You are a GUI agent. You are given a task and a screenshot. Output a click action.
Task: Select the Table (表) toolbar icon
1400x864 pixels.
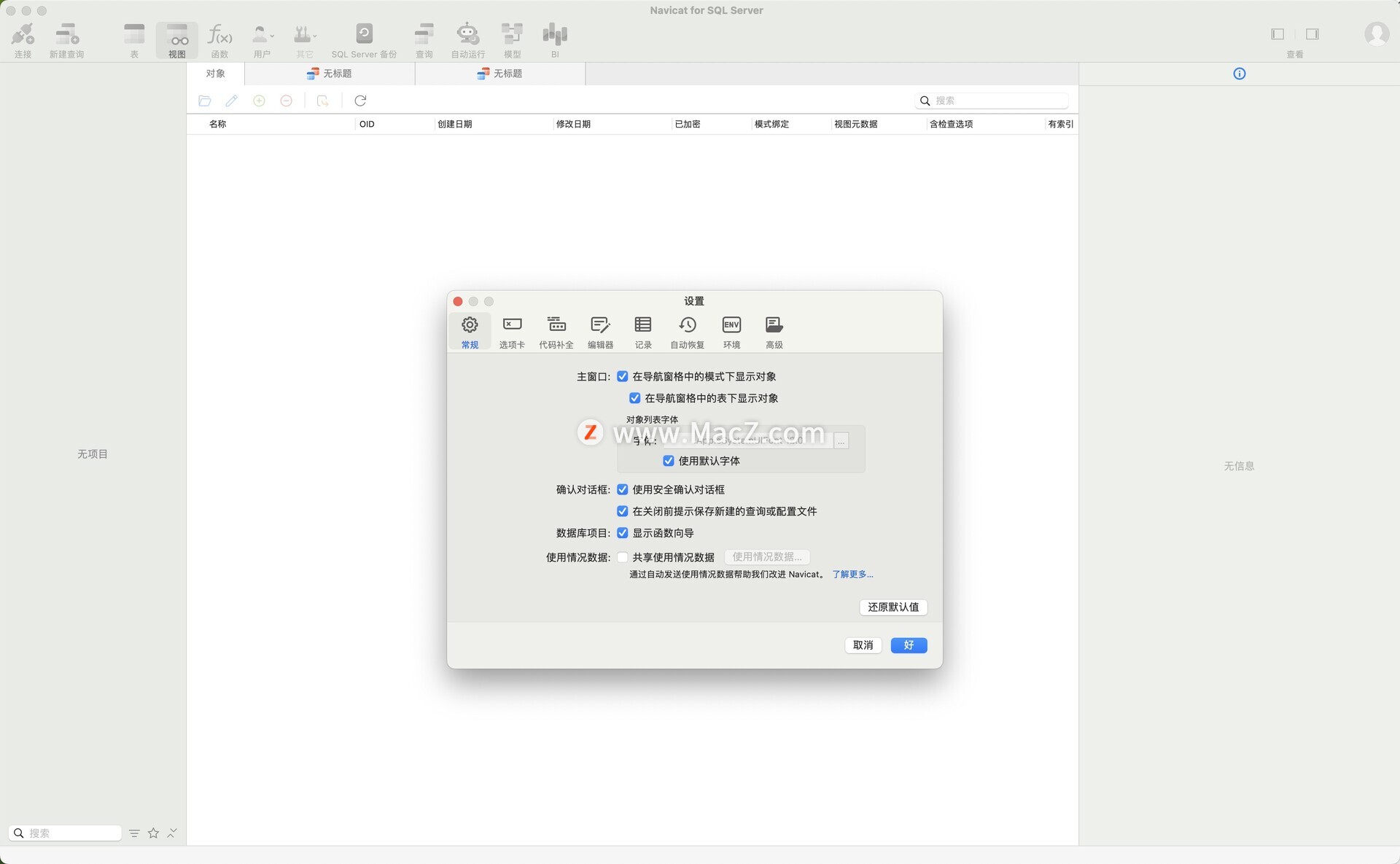134,40
